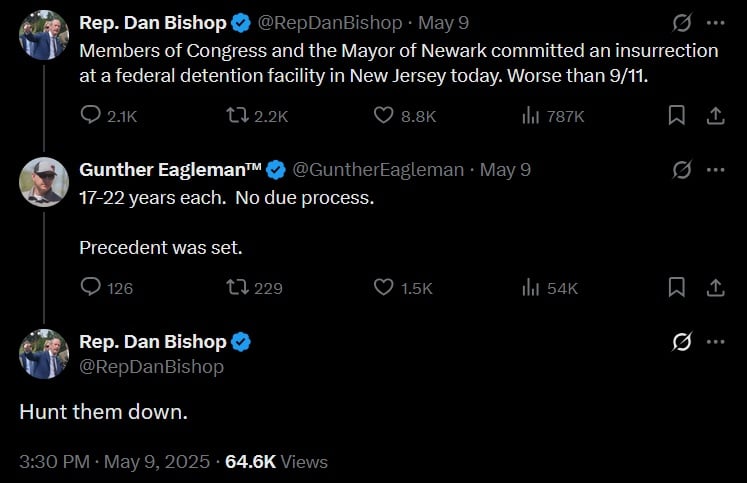Bookmark Dan Bishop's first tweet
Screen dimensions: 747x483
point(677,116)
